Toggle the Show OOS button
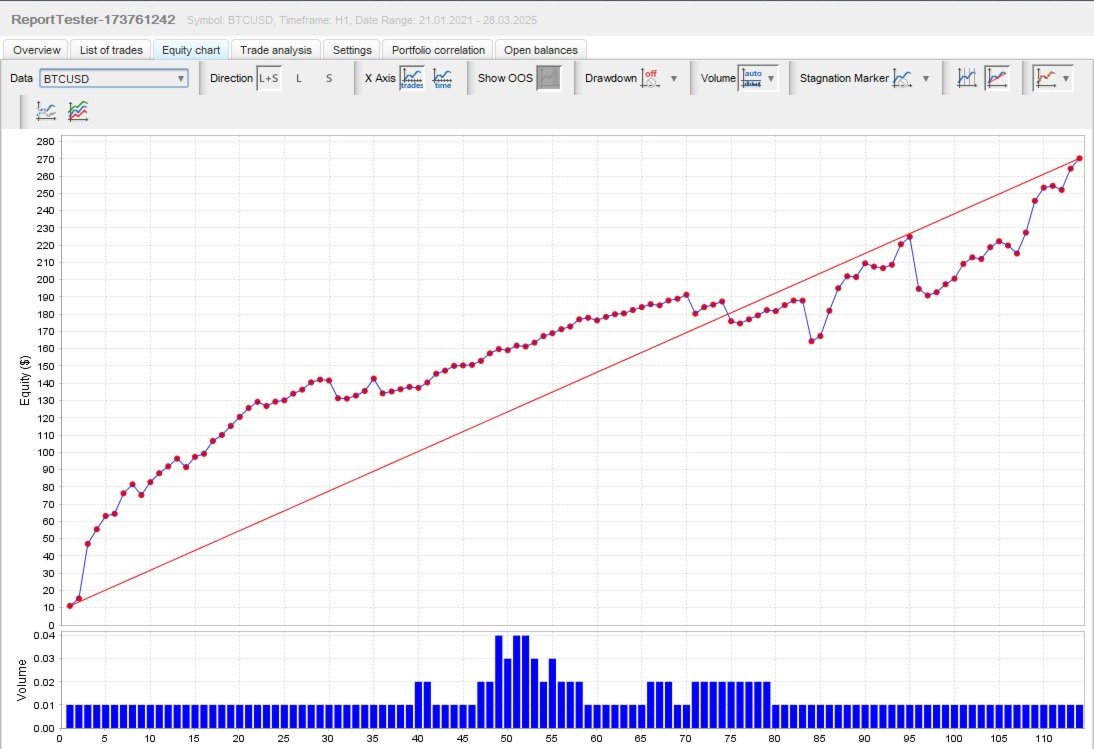The height and width of the screenshot is (749, 1094). pyautogui.click(x=549, y=78)
